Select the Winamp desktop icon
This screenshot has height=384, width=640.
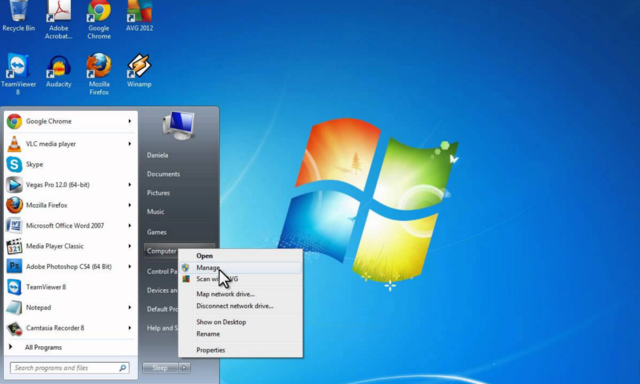(x=139, y=71)
